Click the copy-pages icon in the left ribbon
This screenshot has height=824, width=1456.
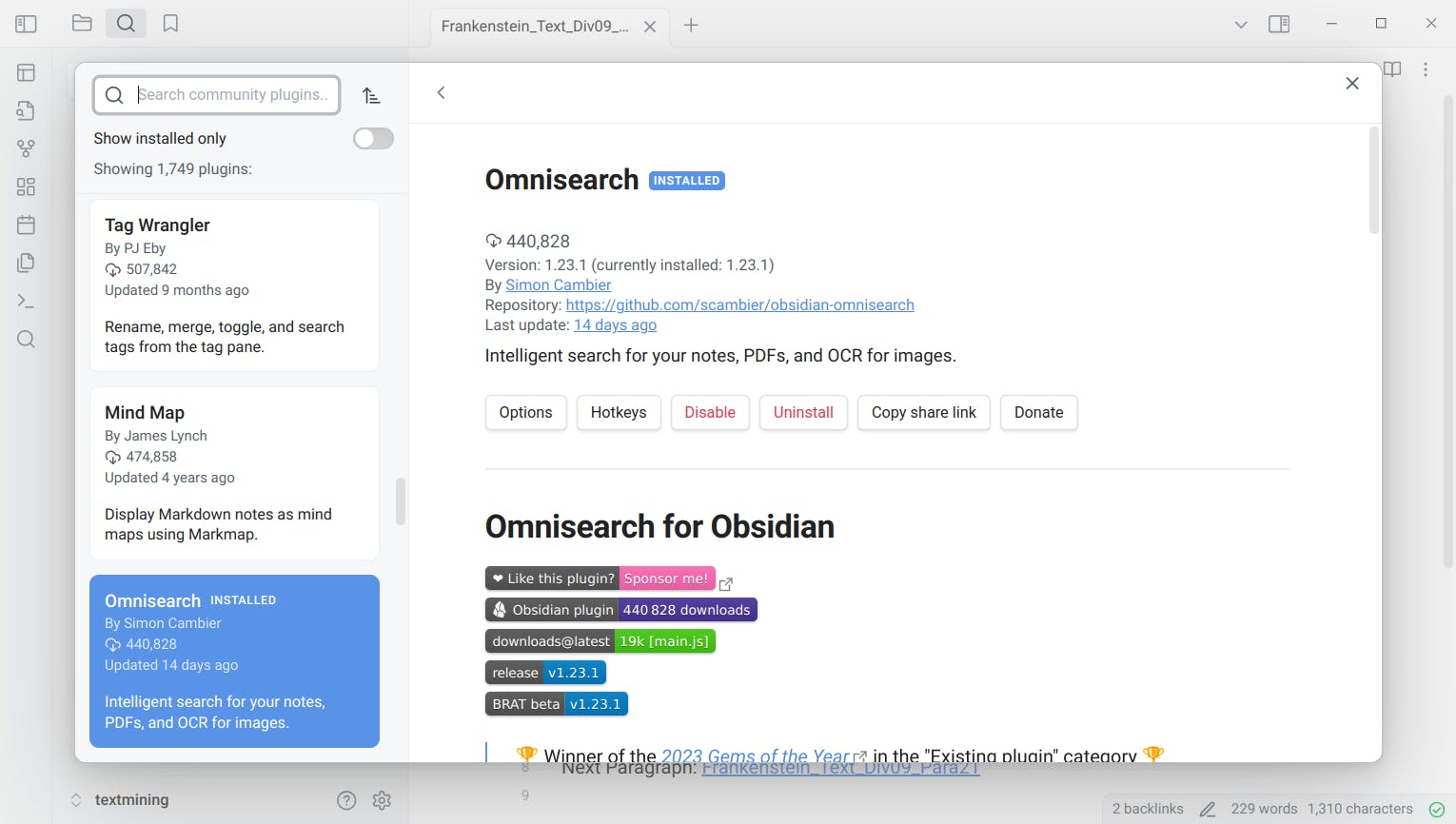(26, 263)
